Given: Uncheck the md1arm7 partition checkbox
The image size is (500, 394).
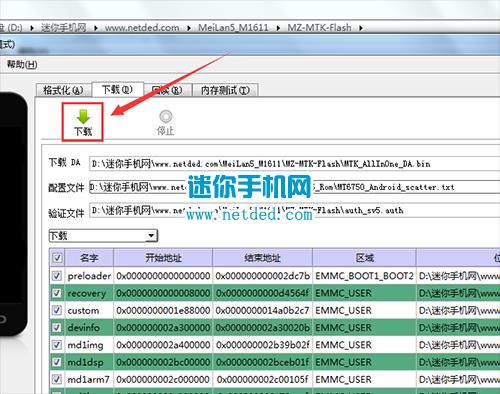Looking at the screenshot, I should [x=57, y=379].
